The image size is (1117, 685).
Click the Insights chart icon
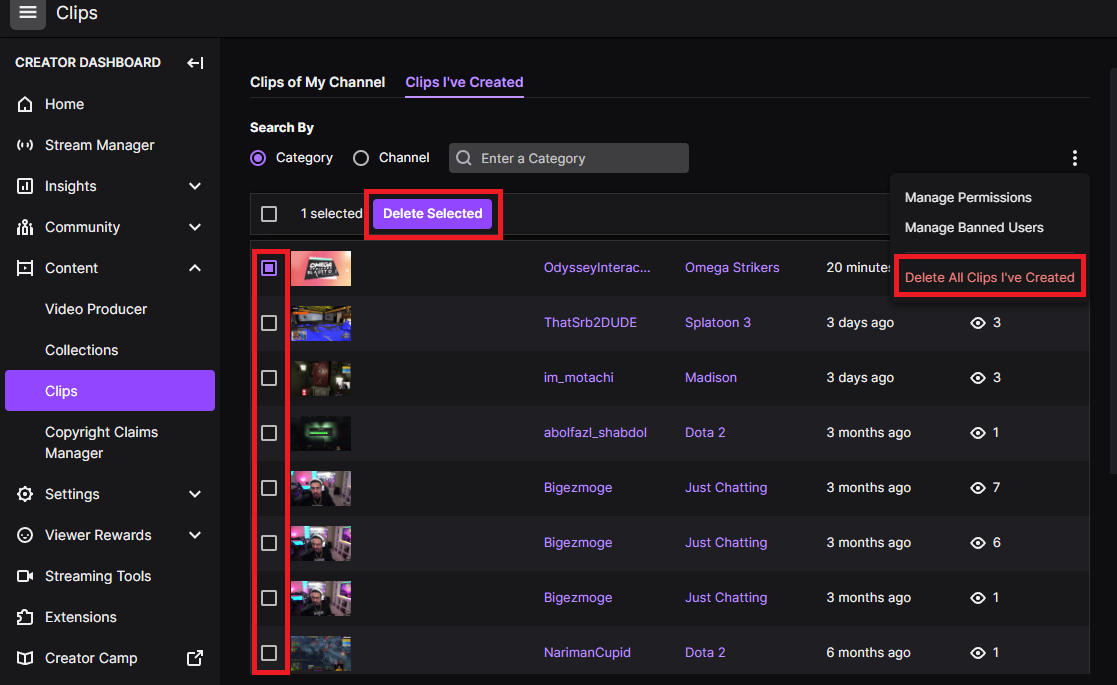click(x=25, y=186)
